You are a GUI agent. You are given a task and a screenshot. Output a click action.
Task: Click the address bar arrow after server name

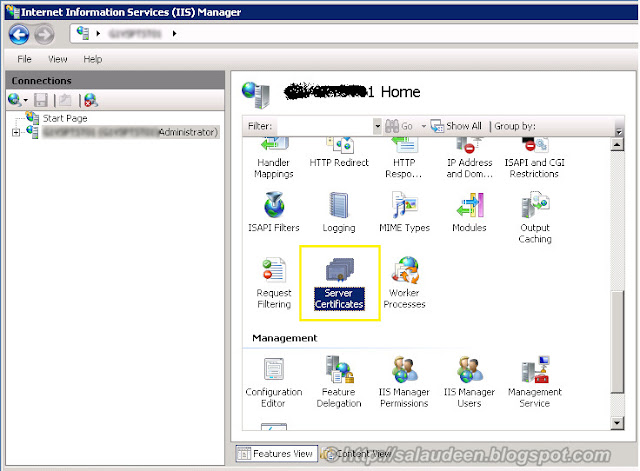(174, 33)
